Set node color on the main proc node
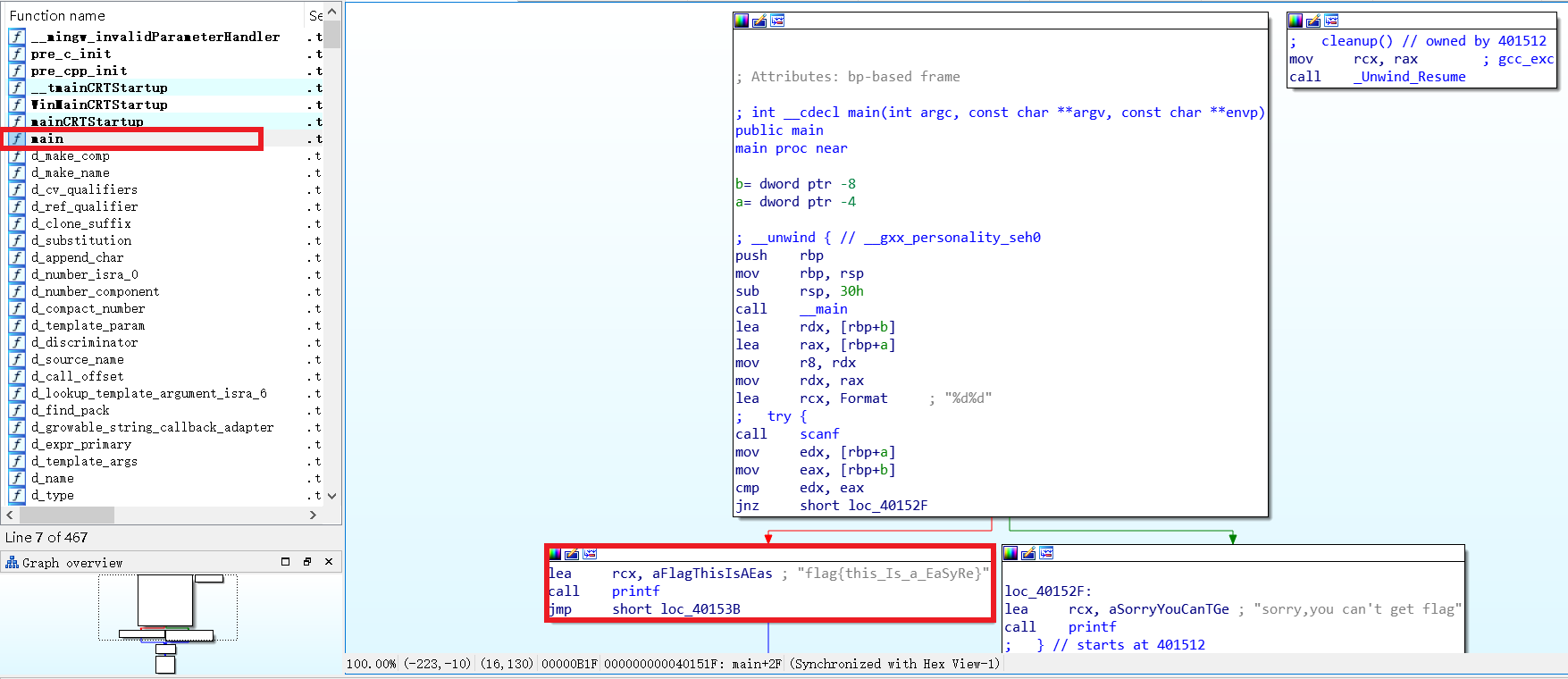This screenshot has width=1568, height=679. [x=742, y=21]
